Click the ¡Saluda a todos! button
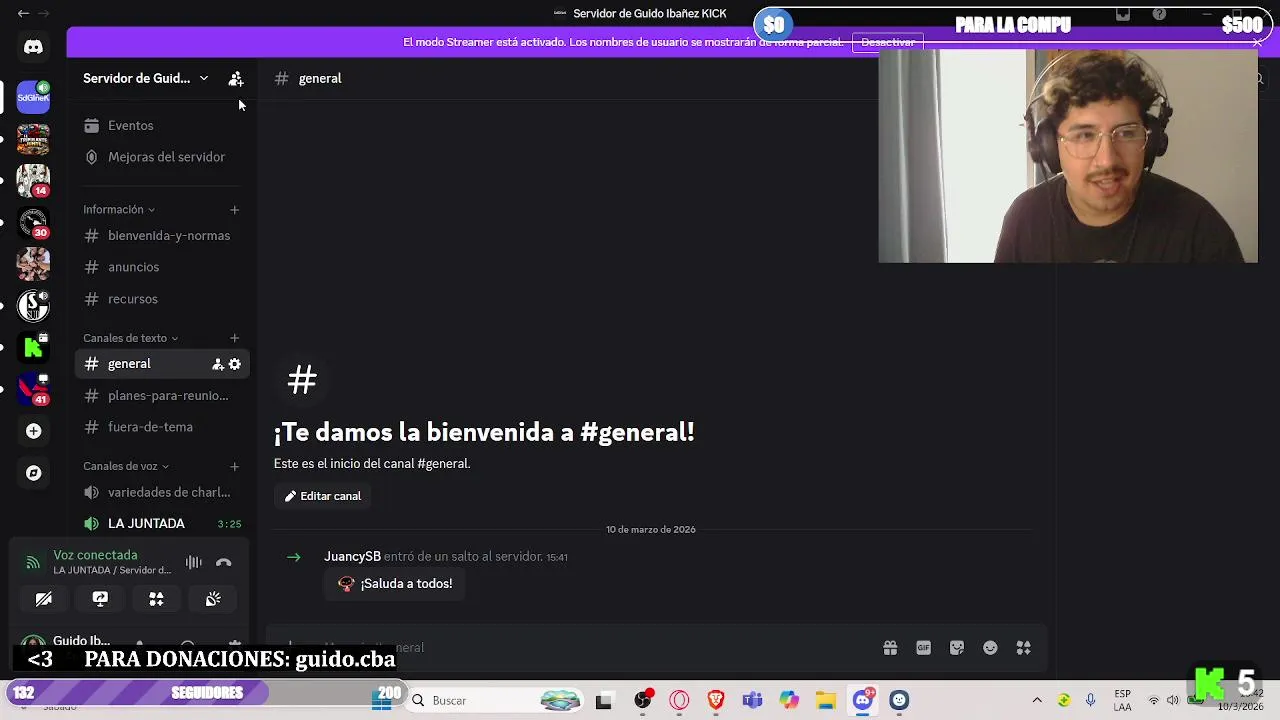The width and height of the screenshot is (1280, 720). [x=395, y=584]
